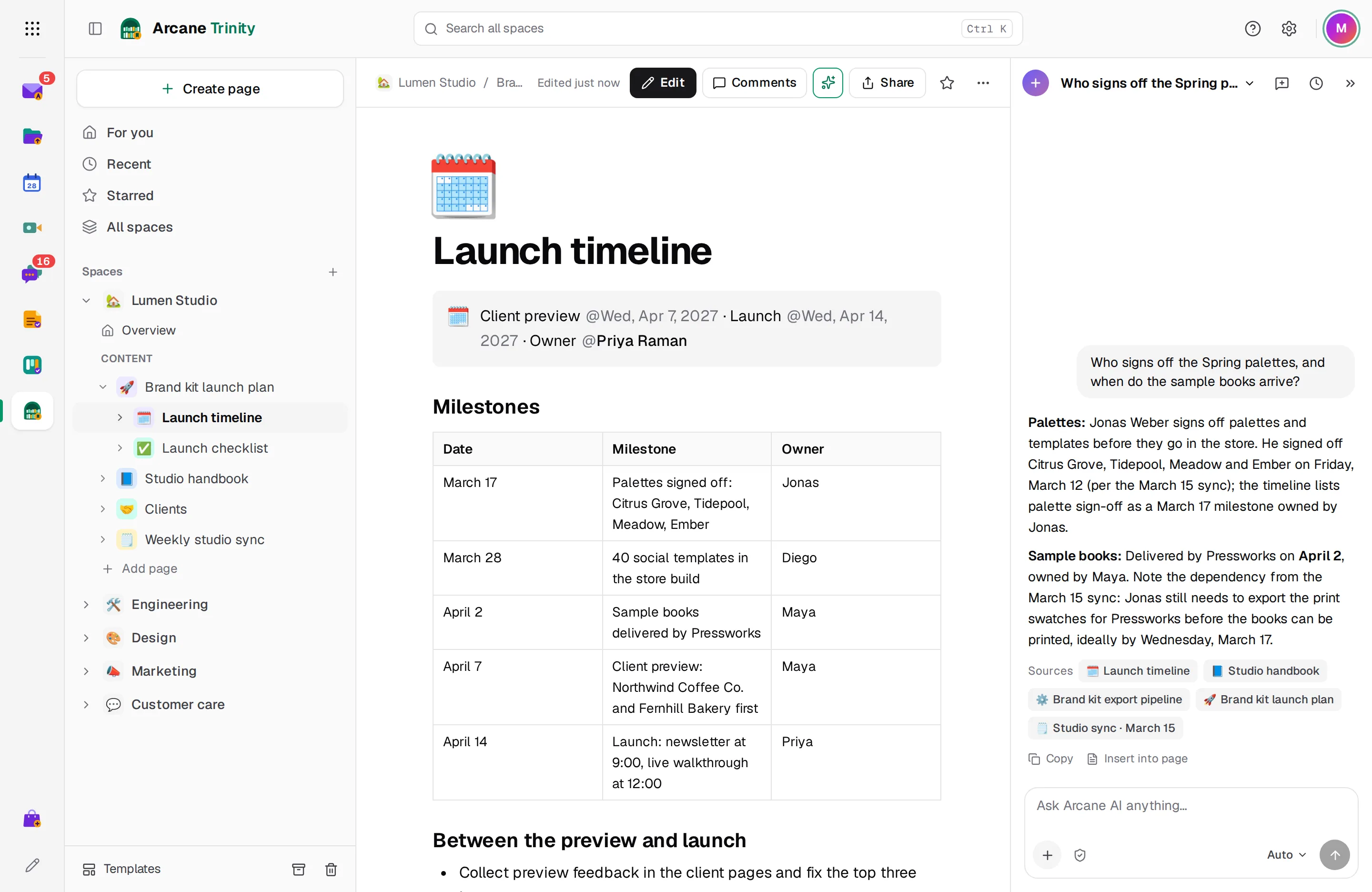Viewport: 1372px width, 892px height.
Task: Open the user profile avatar M
Action: tap(1341, 28)
